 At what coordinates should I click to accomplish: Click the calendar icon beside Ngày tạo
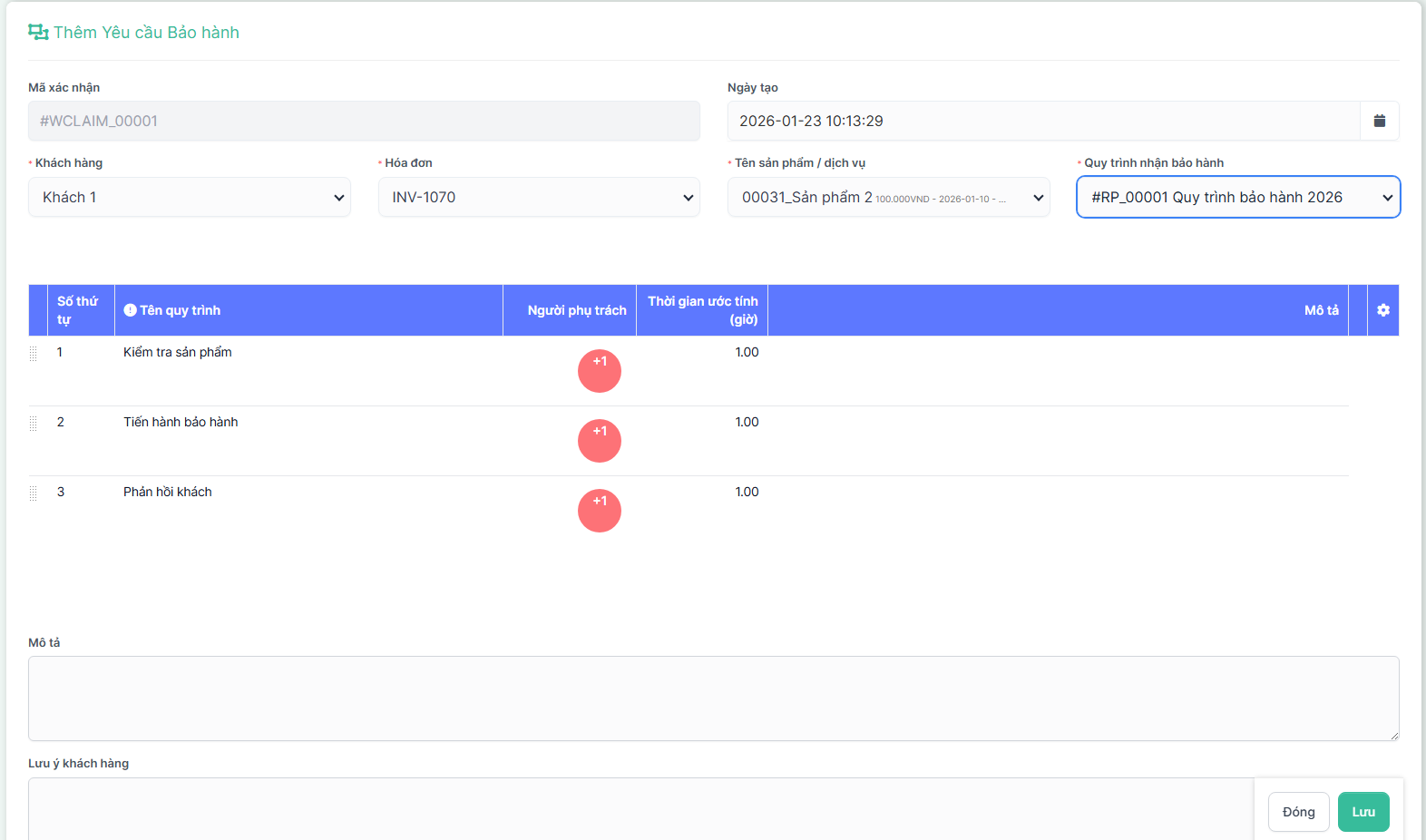pyautogui.click(x=1379, y=121)
